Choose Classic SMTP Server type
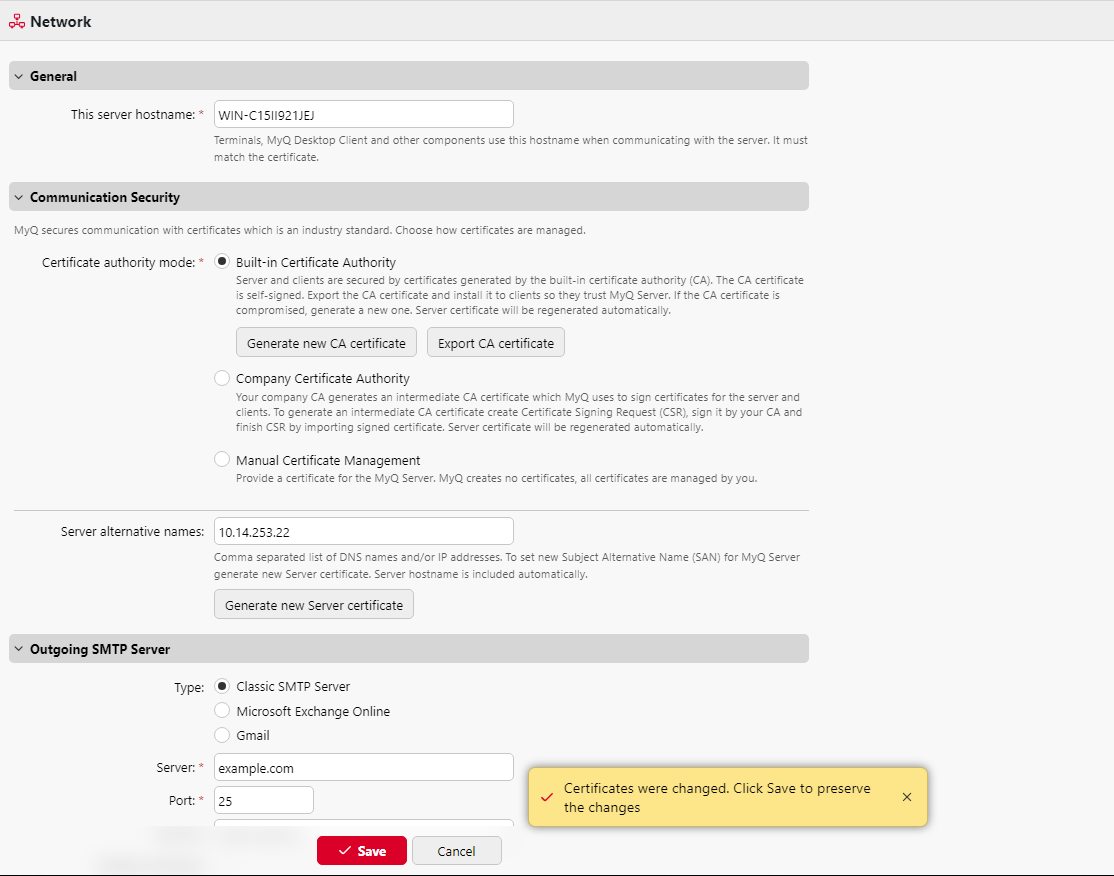Image resolution: width=1114 pixels, height=876 pixels. pos(221,686)
